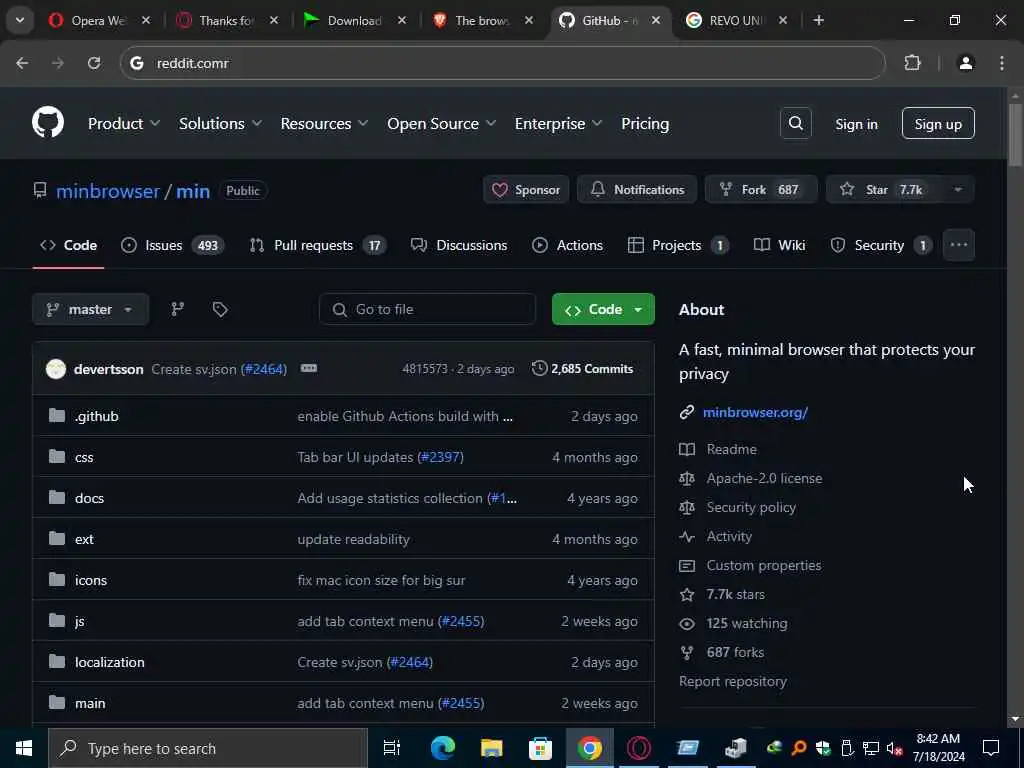
Task: Click the browser address bar
Action: [503, 63]
